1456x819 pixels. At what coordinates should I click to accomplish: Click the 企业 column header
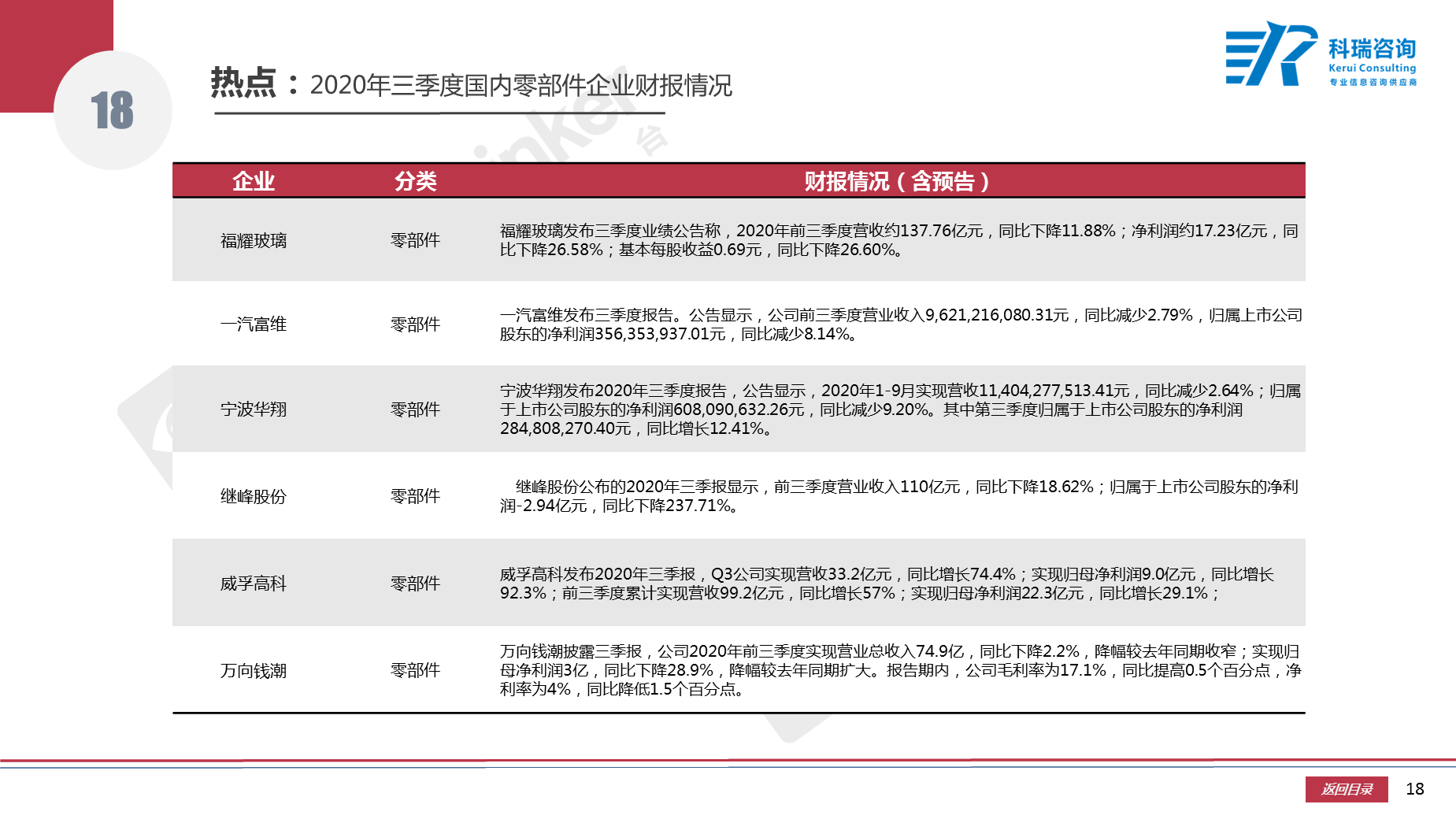[254, 181]
